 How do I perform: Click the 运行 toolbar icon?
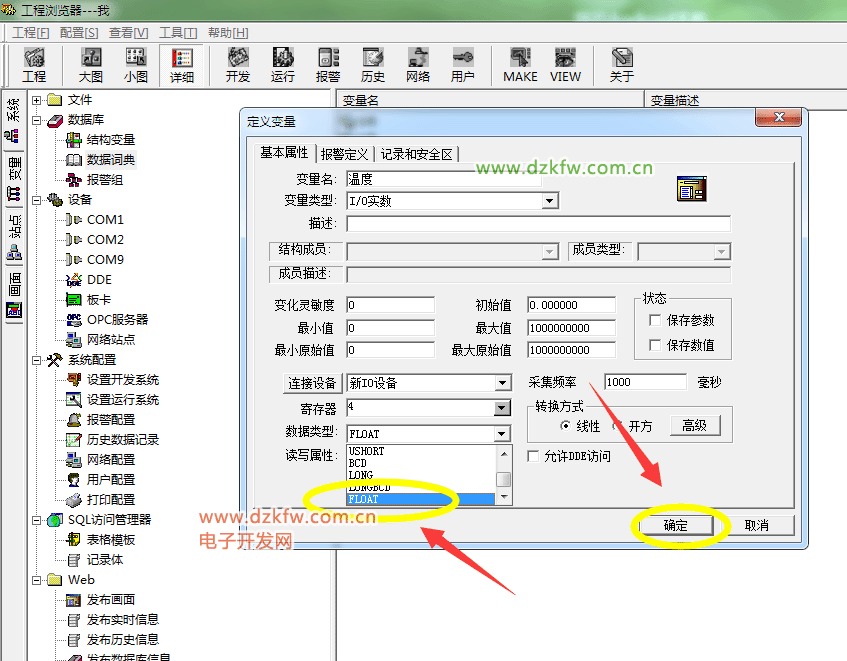click(x=283, y=65)
